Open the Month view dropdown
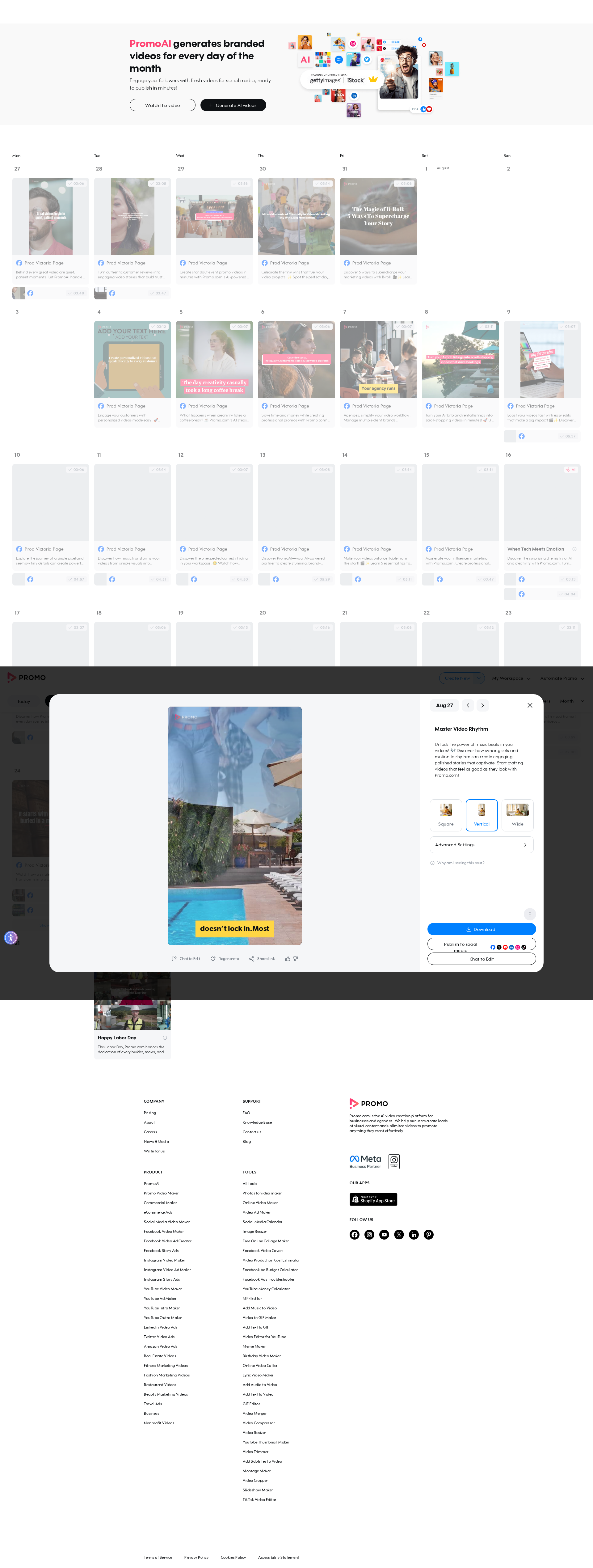Image resolution: width=593 pixels, height=1568 pixels. (572, 701)
